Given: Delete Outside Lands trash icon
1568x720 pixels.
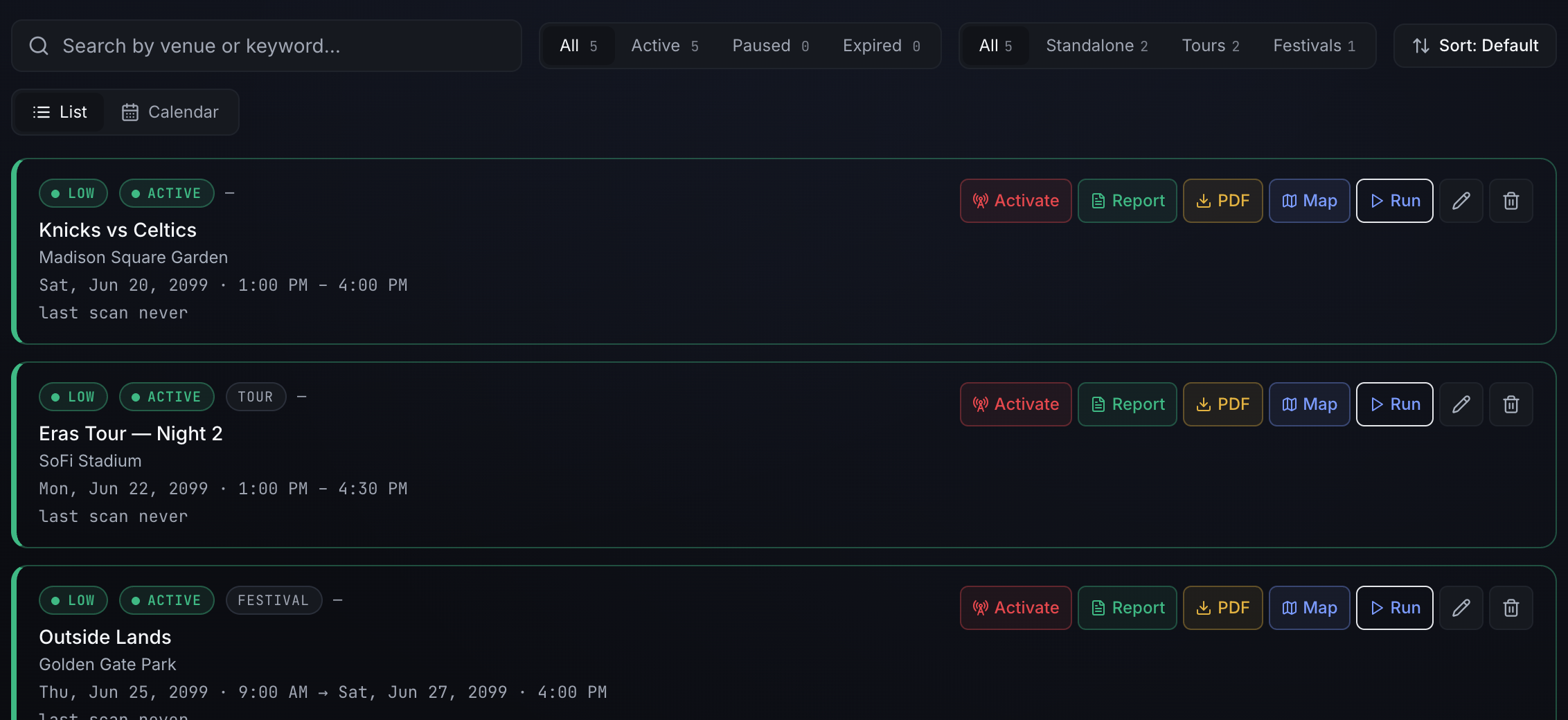Looking at the screenshot, I should pyautogui.click(x=1511, y=608).
